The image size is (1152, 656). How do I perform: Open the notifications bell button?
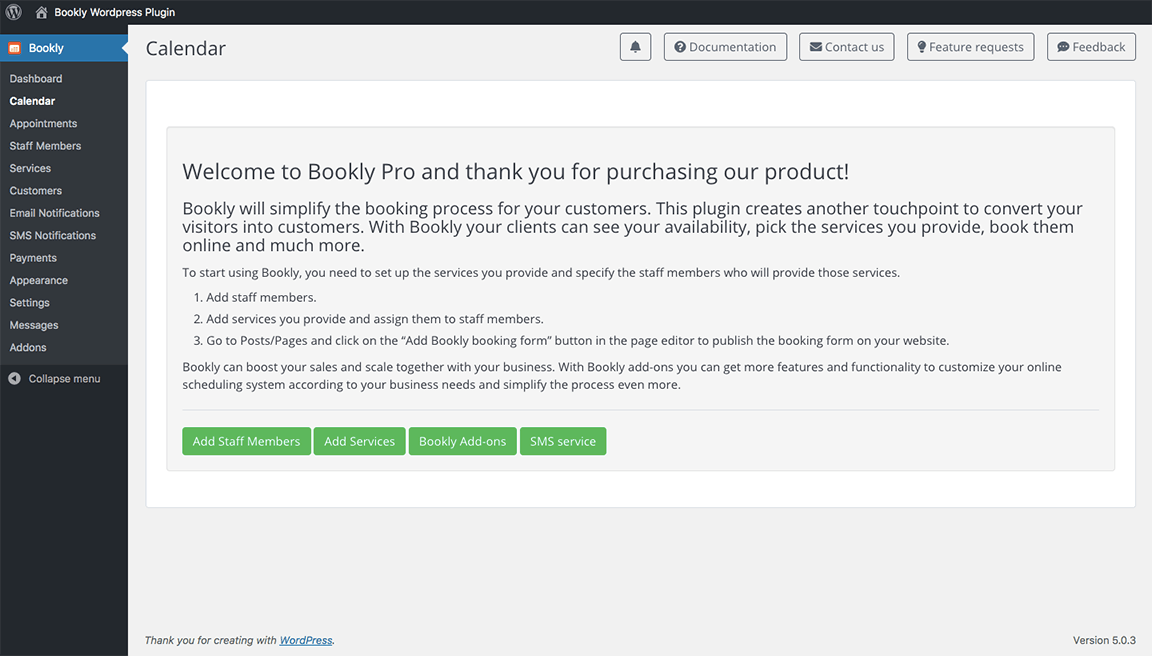(636, 47)
